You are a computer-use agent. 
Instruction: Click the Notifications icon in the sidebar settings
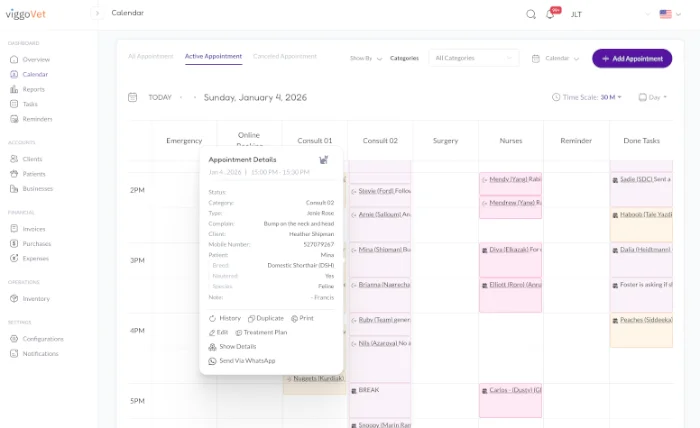(14, 353)
